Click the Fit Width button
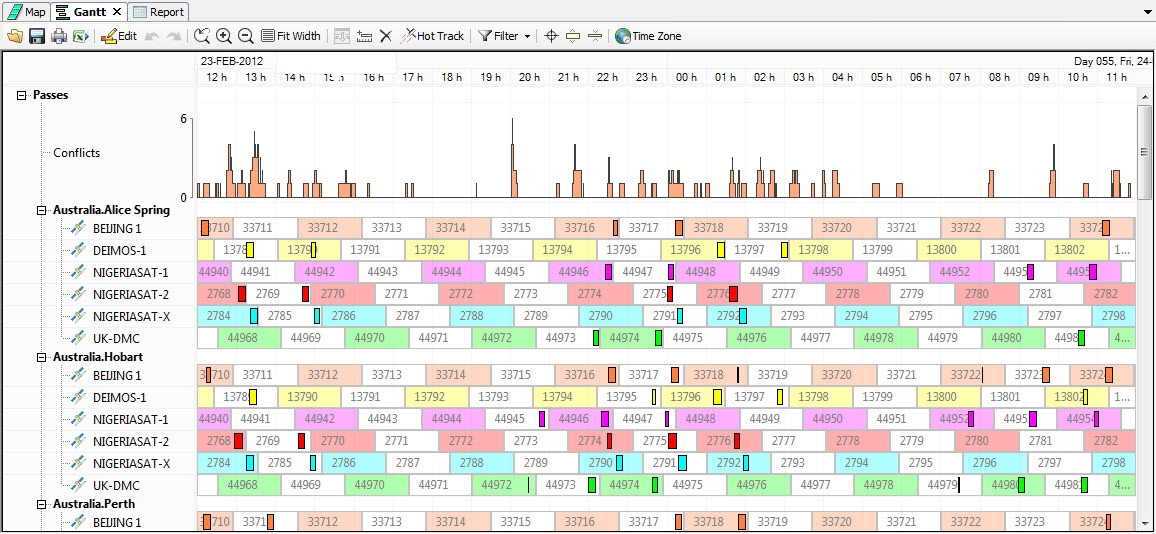The height and width of the screenshot is (534, 1156). click(290, 36)
